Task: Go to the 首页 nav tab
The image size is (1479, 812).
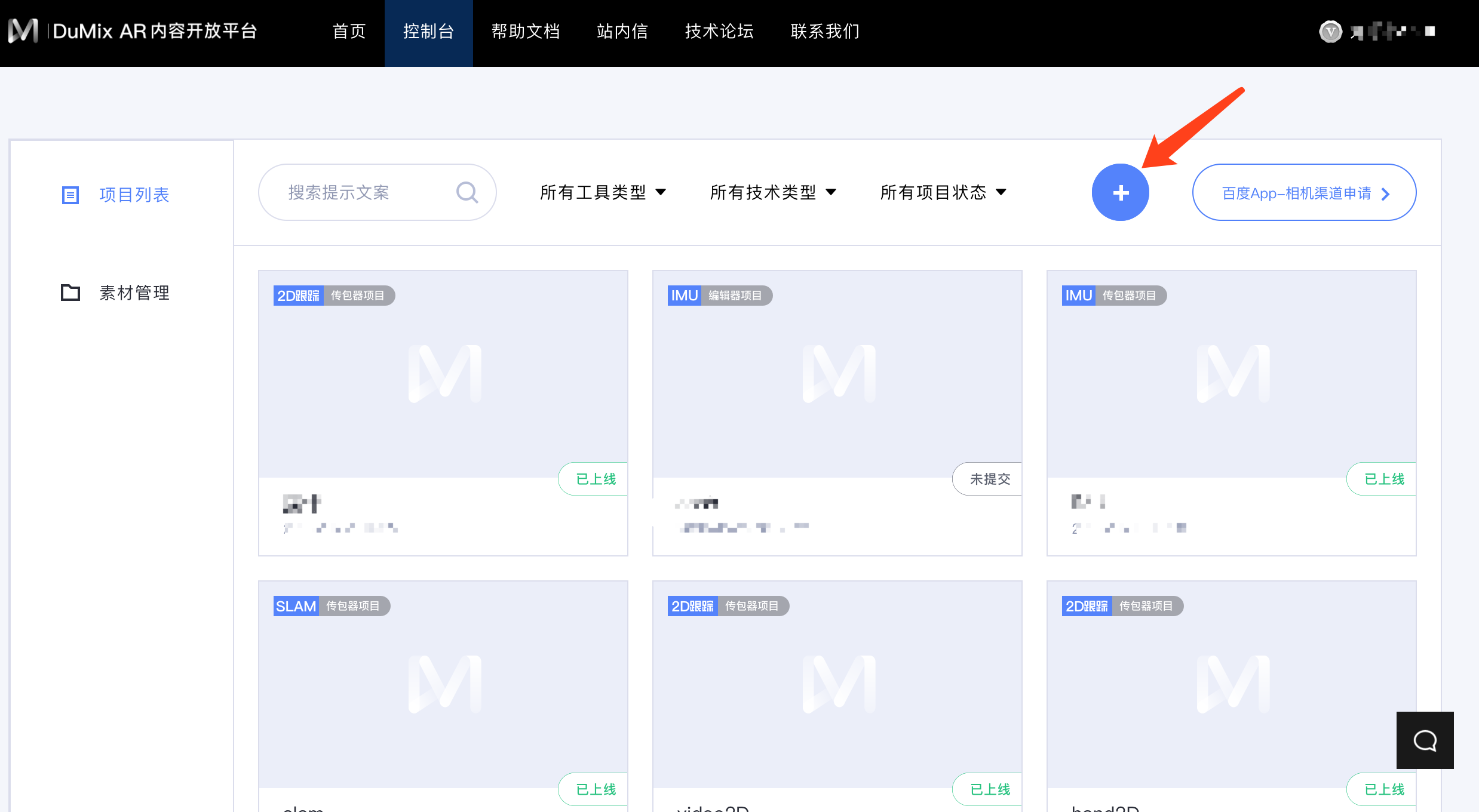Action: coord(349,31)
